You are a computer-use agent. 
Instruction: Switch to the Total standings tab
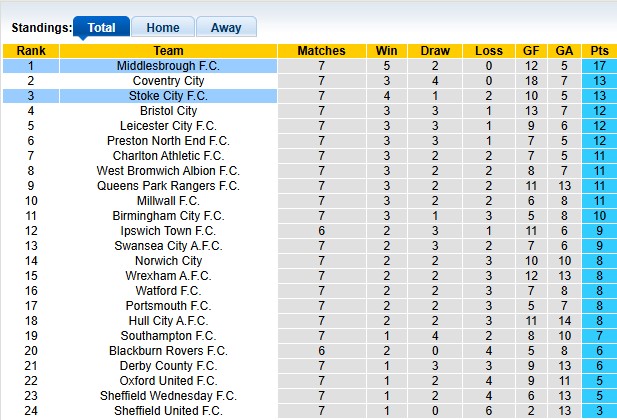[101, 28]
